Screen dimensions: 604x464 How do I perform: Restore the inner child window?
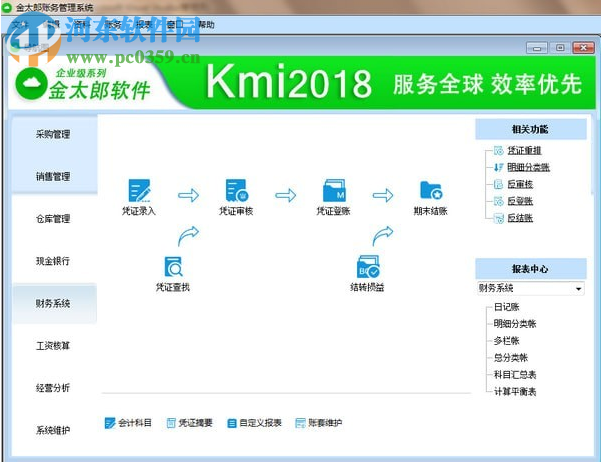pyautogui.click(x=560, y=48)
